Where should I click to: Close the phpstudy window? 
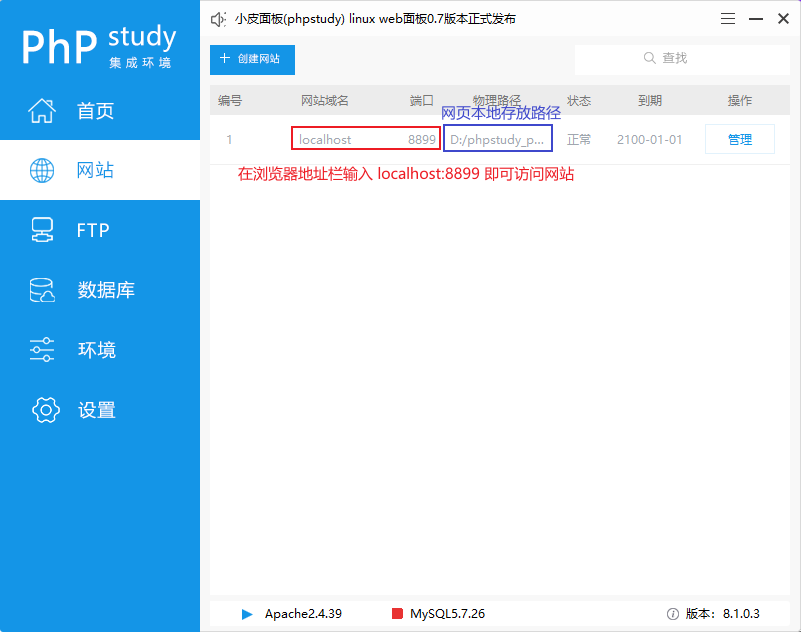point(783,19)
